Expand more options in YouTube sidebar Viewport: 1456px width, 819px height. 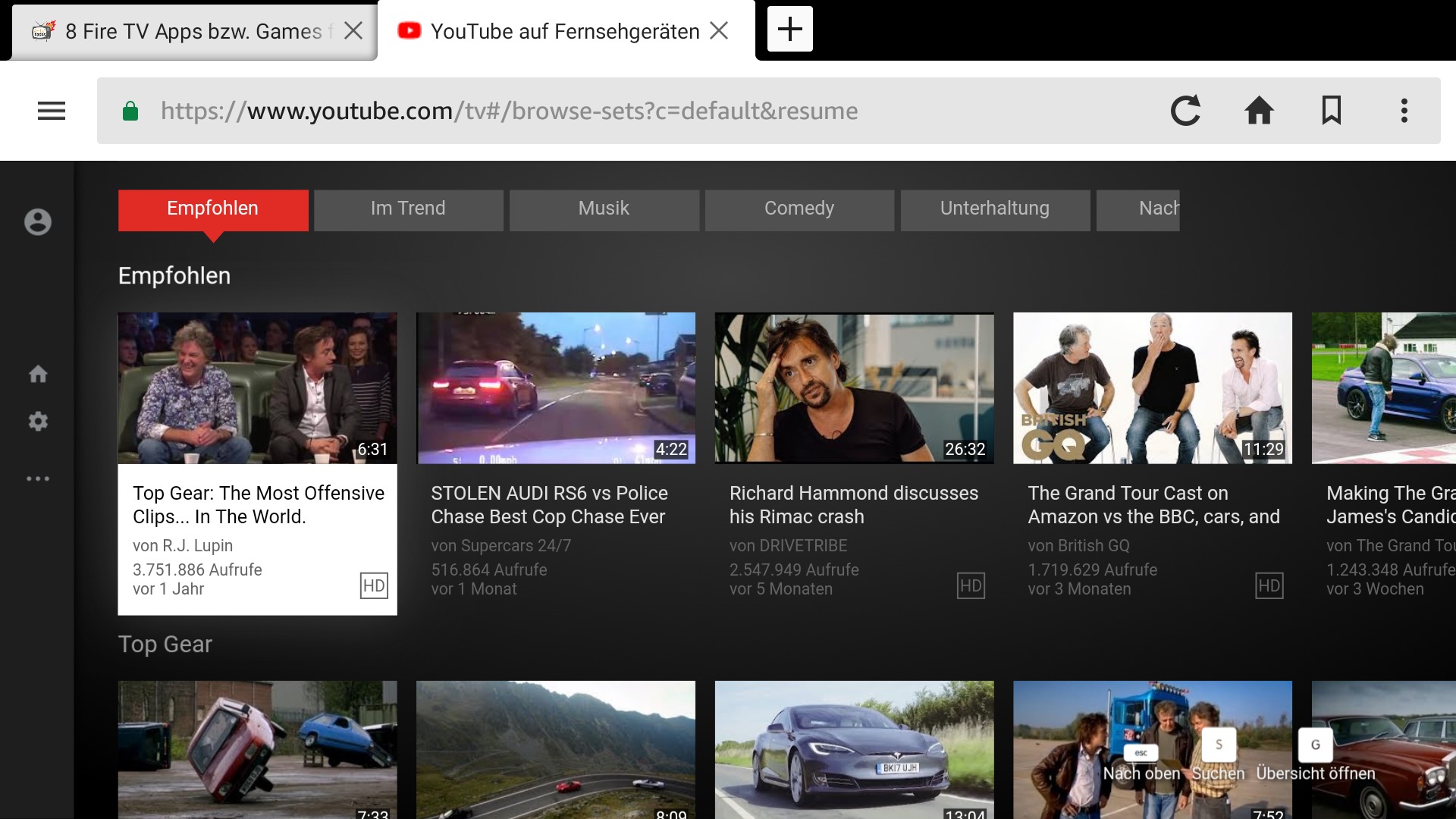(x=38, y=479)
